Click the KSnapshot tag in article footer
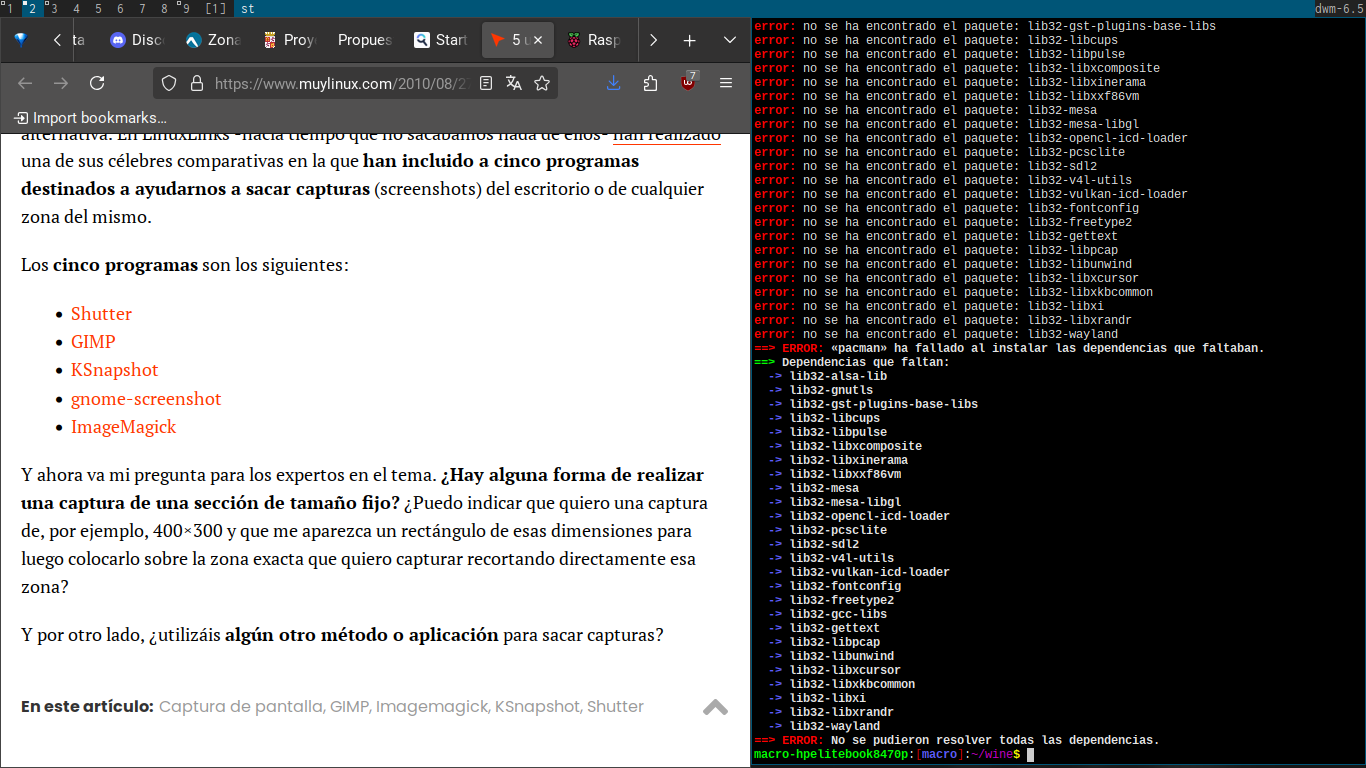Image resolution: width=1366 pixels, height=768 pixels. click(x=537, y=706)
